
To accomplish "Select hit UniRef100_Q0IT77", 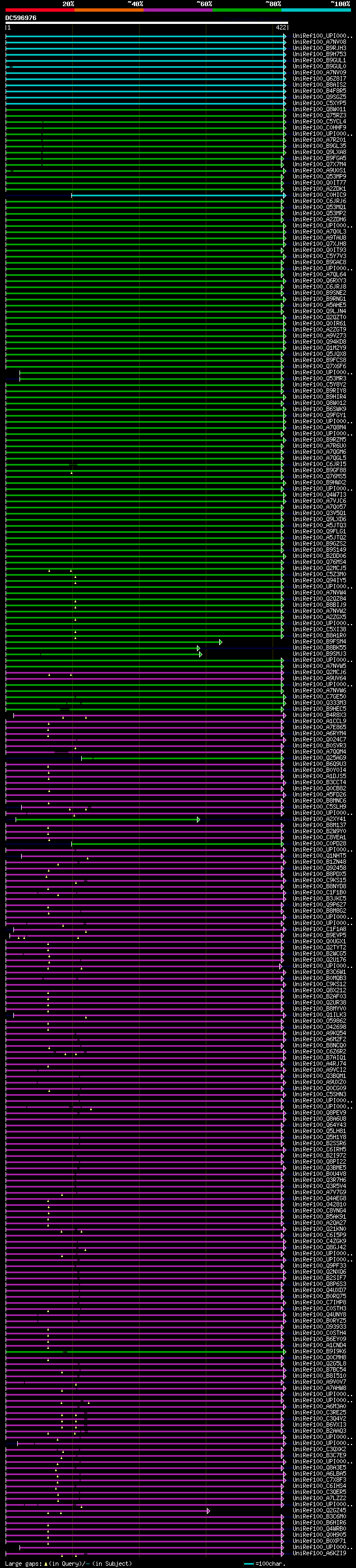I will pos(319,182).
